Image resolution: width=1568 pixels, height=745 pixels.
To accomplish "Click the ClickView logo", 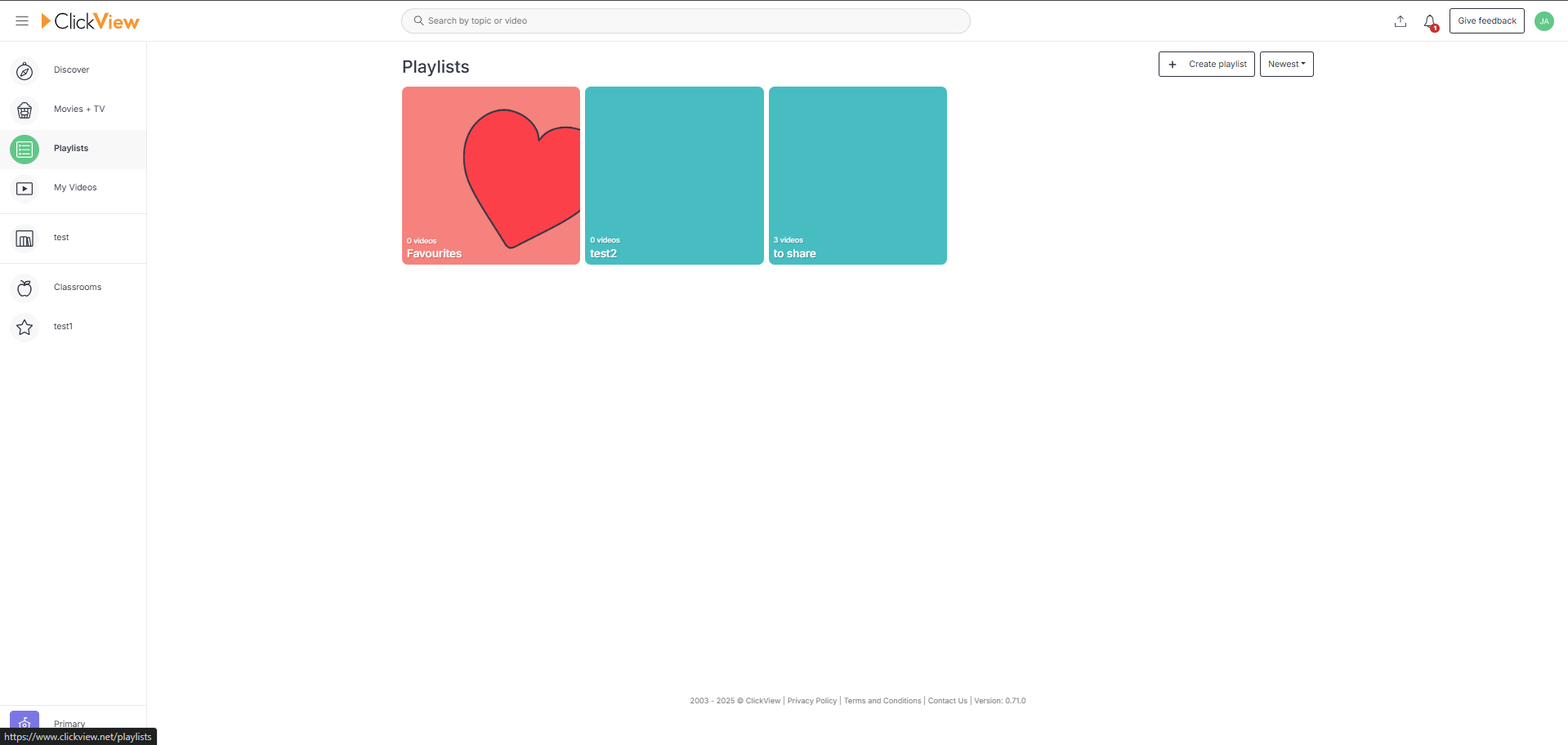I will [90, 21].
